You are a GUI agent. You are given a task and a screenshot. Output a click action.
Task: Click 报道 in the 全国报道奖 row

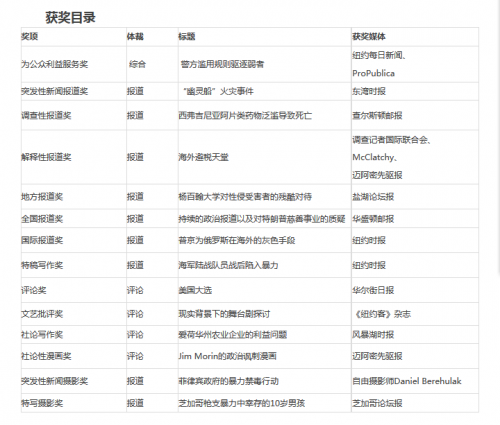(135, 219)
